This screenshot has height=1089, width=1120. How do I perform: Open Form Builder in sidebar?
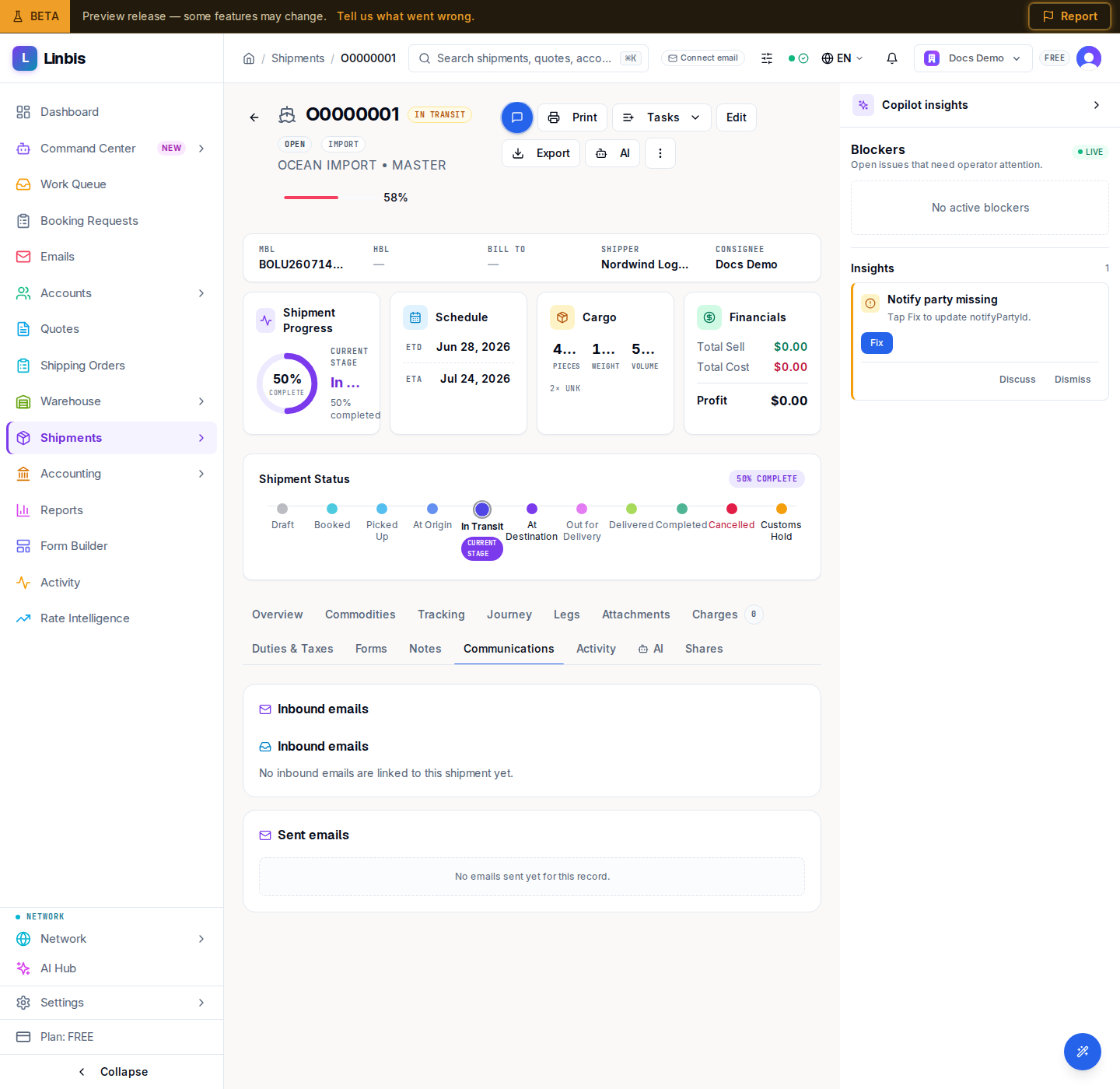coord(111,546)
